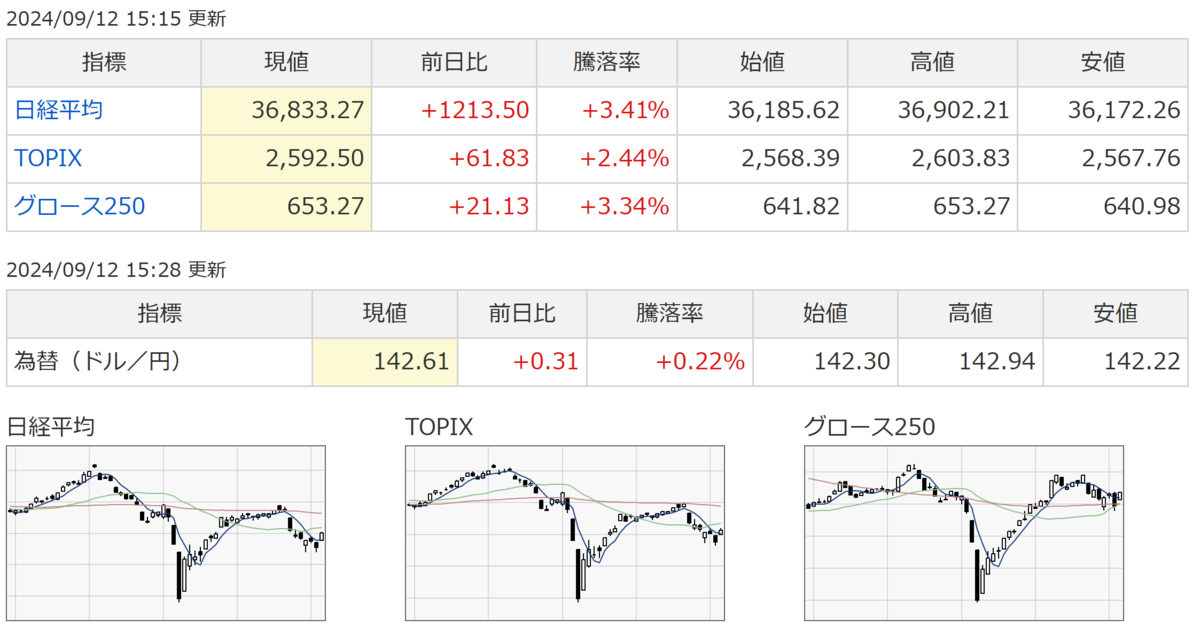The height and width of the screenshot is (627, 1200).
Task: Open the TOPIX index link
Action: 48,158
